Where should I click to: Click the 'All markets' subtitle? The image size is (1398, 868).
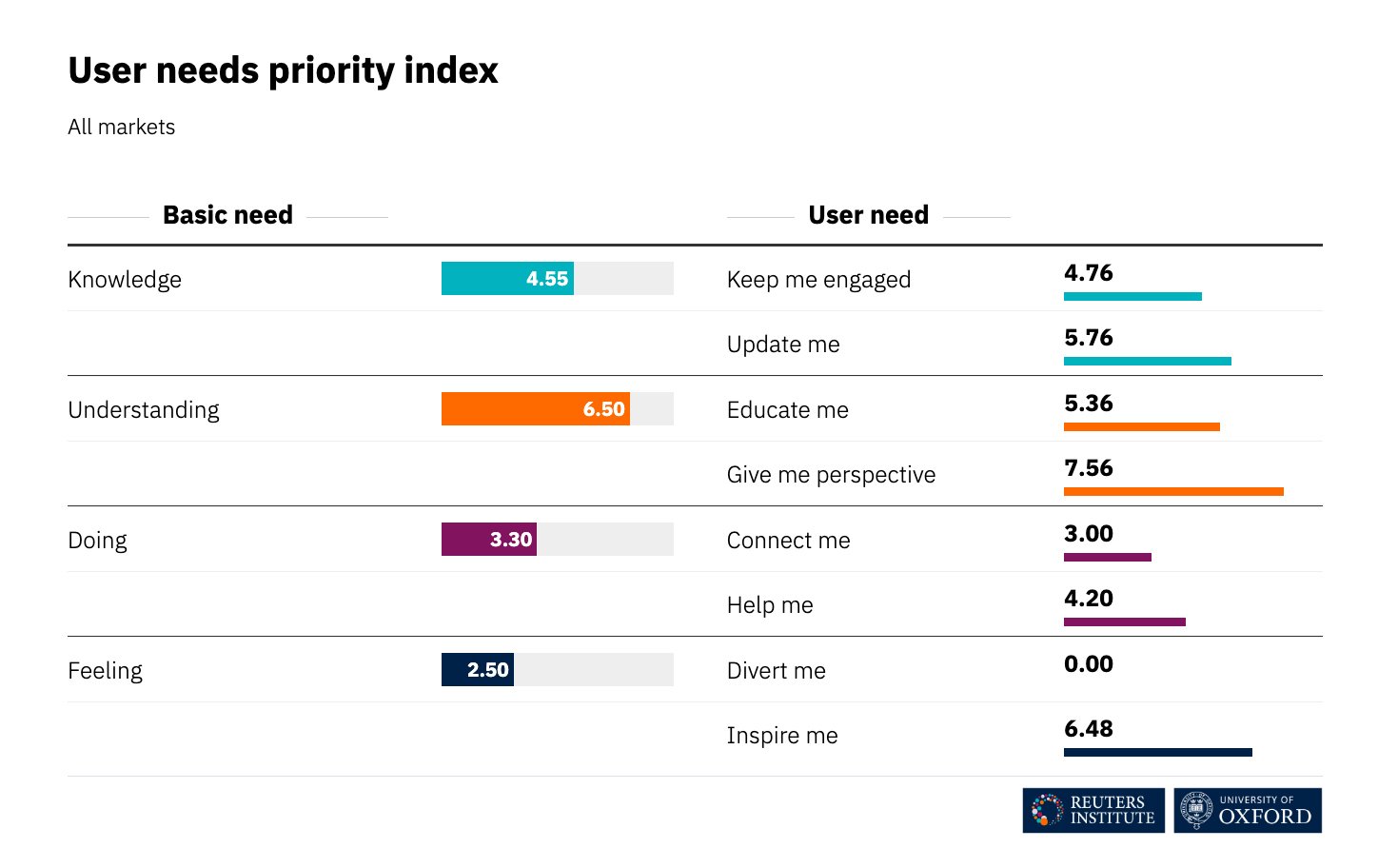121,128
